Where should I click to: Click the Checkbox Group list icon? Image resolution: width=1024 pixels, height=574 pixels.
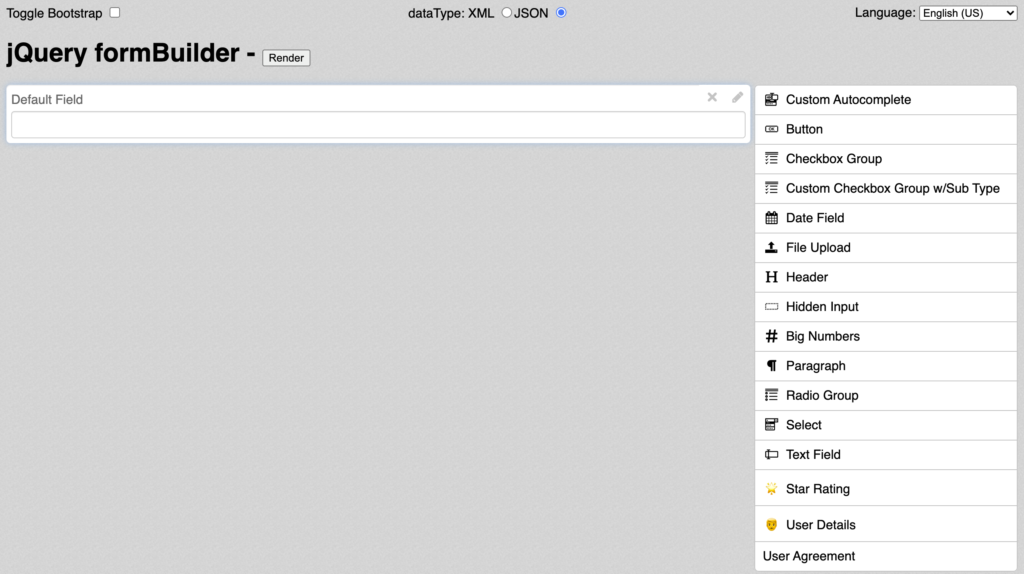[771, 159]
